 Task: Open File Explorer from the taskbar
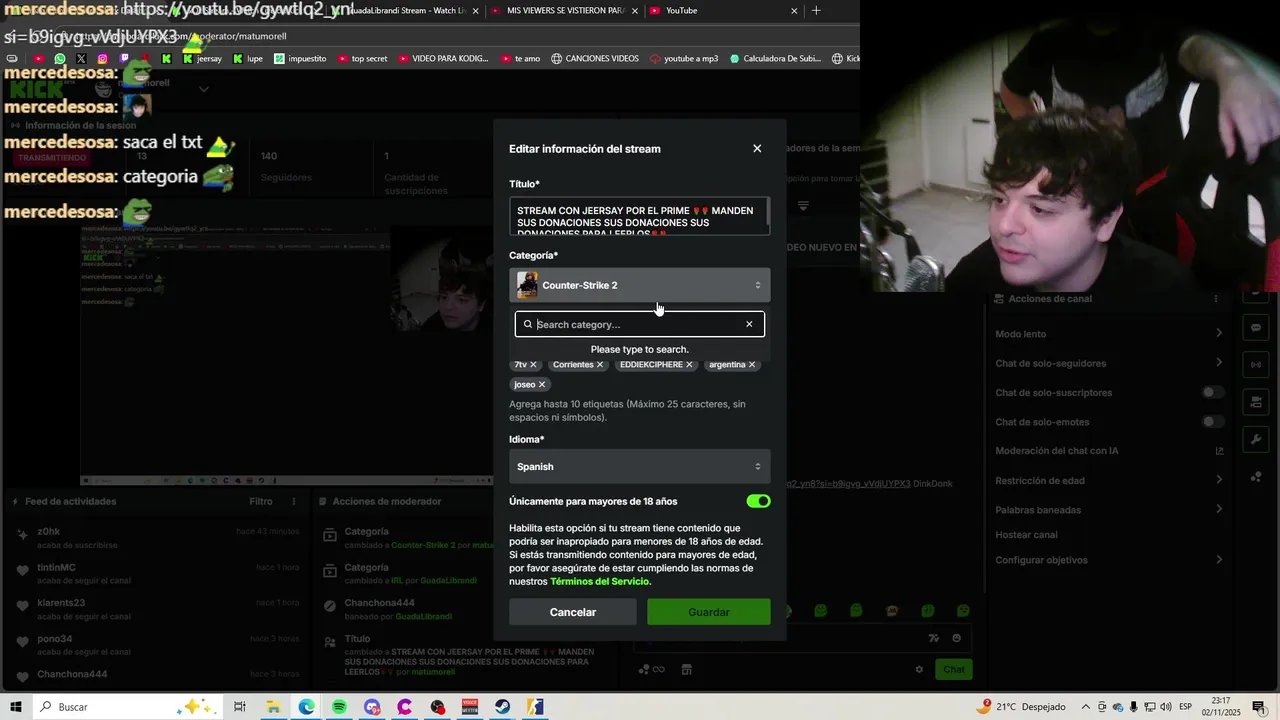pyautogui.click(x=273, y=707)
